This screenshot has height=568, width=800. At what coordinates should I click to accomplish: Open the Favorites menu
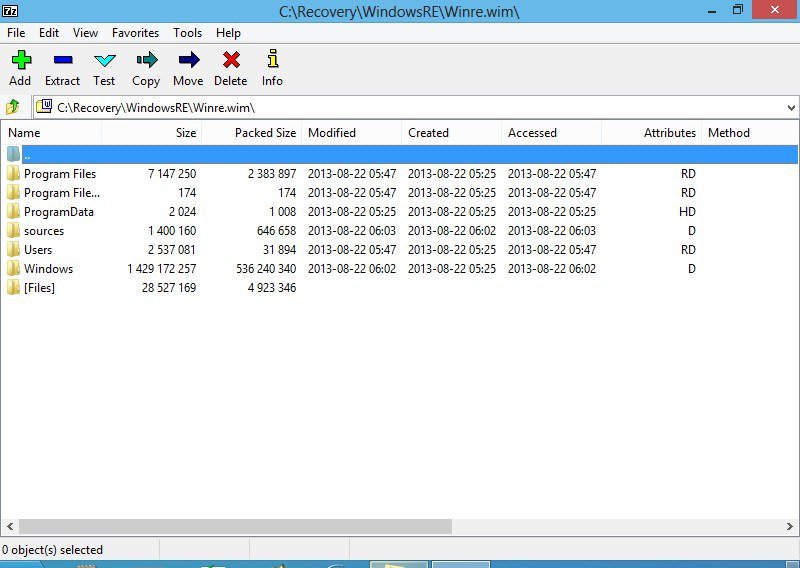(x=135, y=33)
